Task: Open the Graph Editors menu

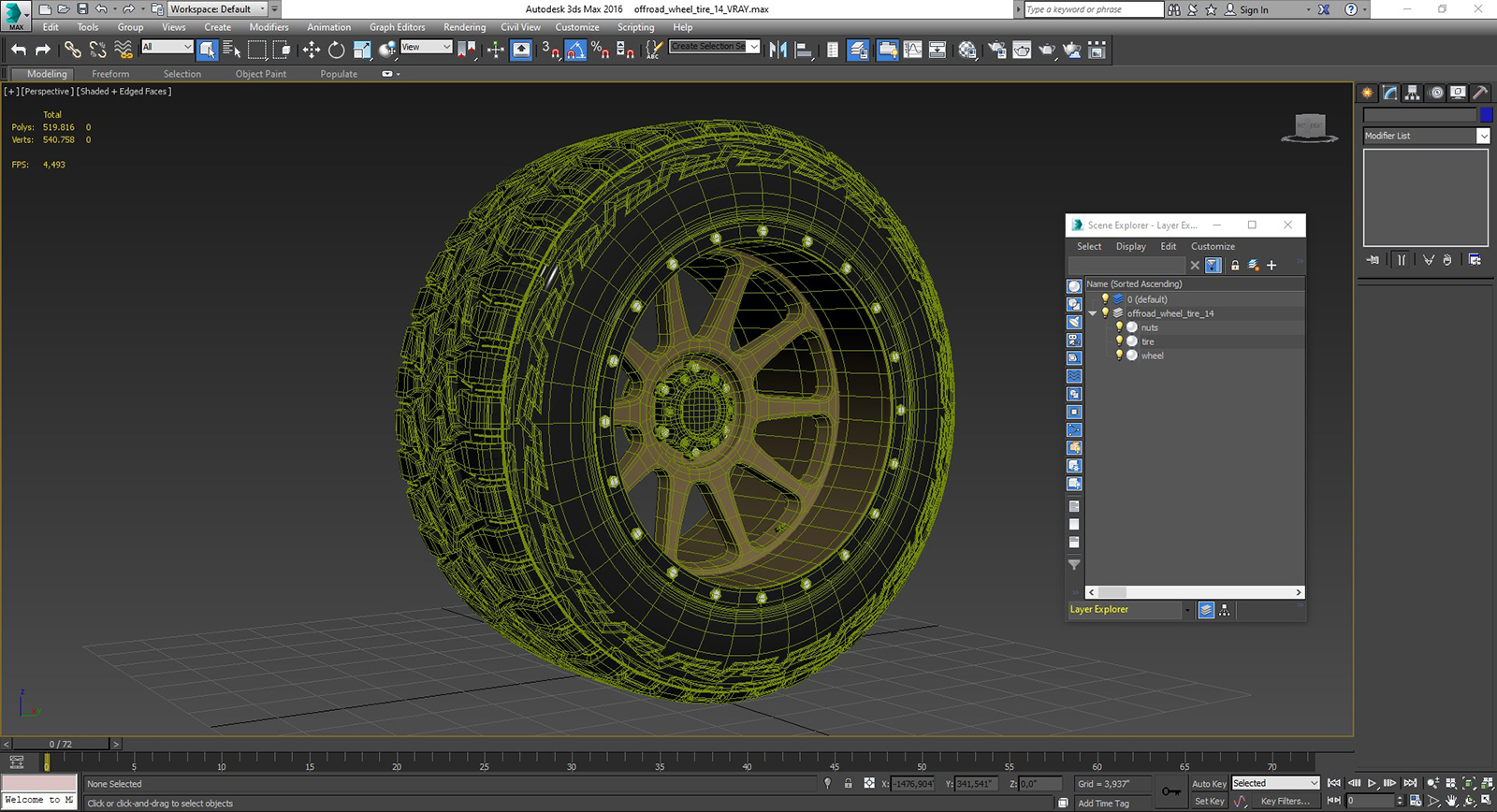Action: click(x=397, y=27)
